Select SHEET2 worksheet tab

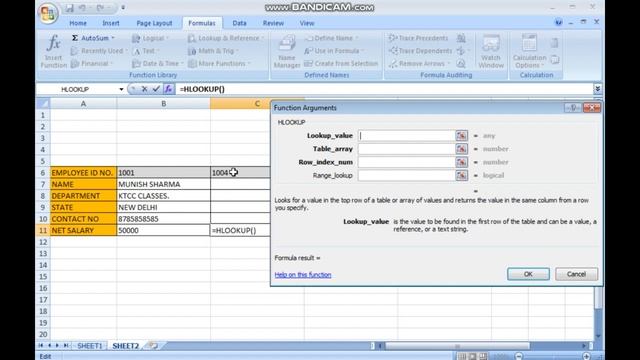point(126,346)
